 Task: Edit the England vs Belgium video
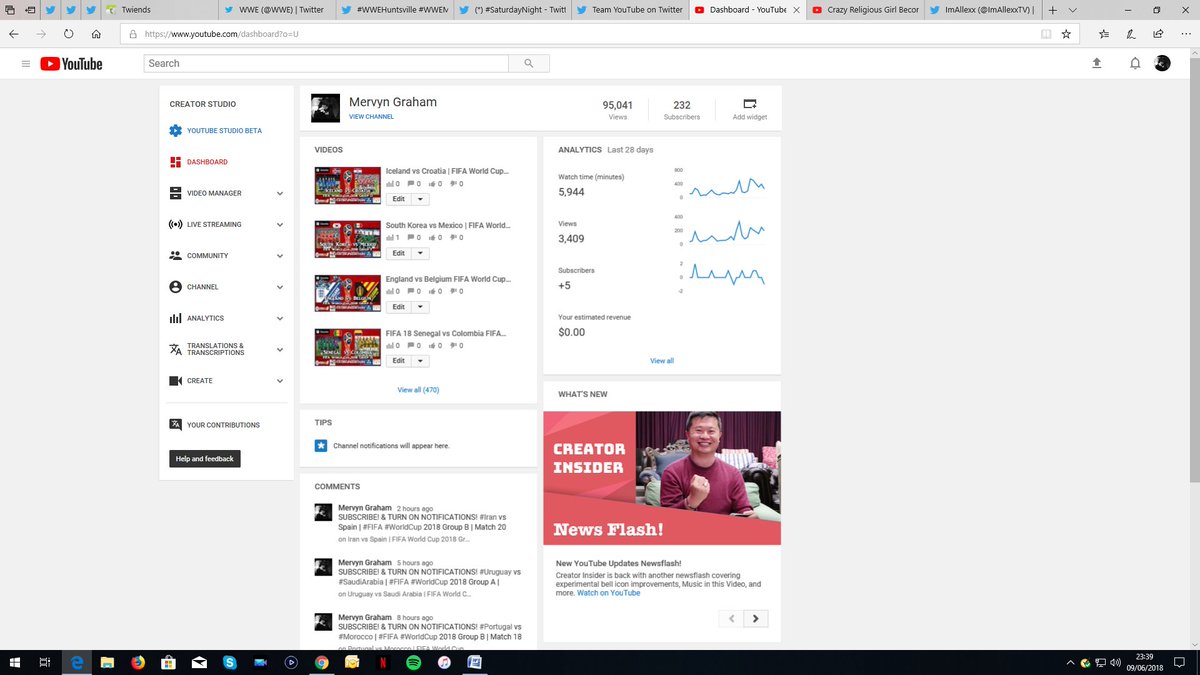[399, 307]
